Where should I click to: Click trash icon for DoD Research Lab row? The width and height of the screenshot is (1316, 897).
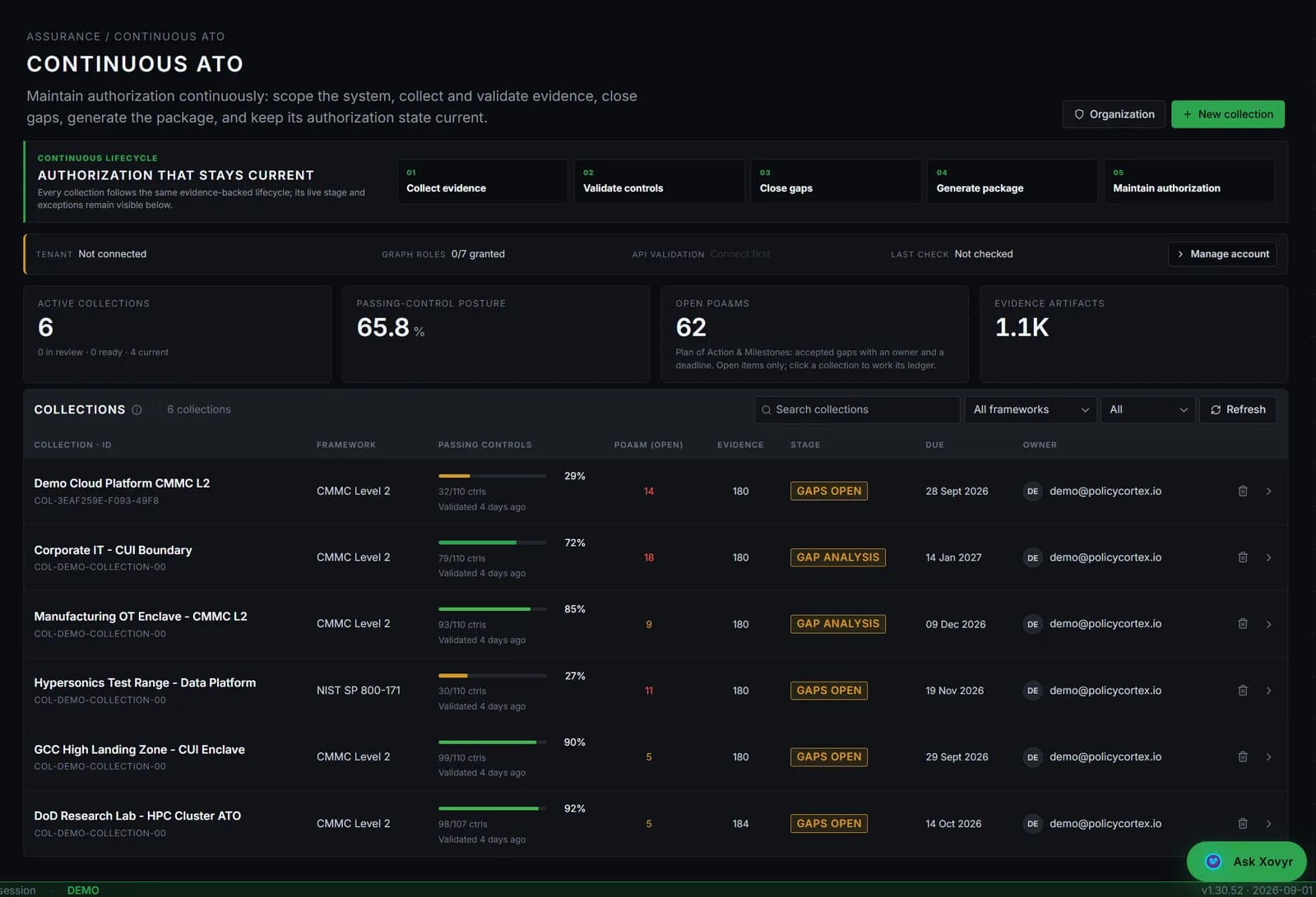1243,823
